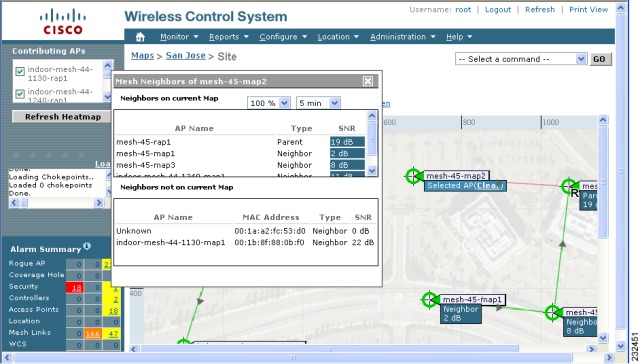Go to the Home icon in navigation bar

point(140,37)
